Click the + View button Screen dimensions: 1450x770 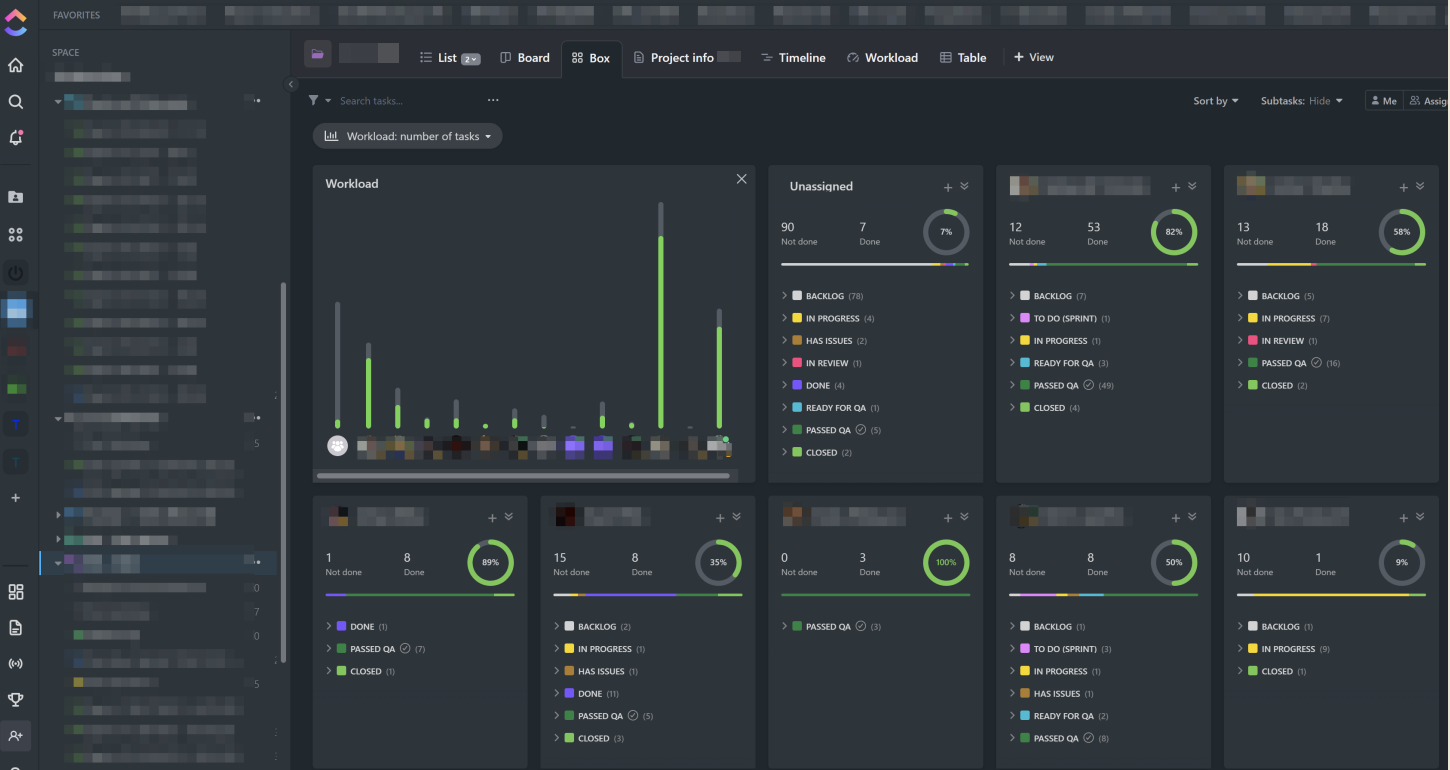(x=1034, y=58)
